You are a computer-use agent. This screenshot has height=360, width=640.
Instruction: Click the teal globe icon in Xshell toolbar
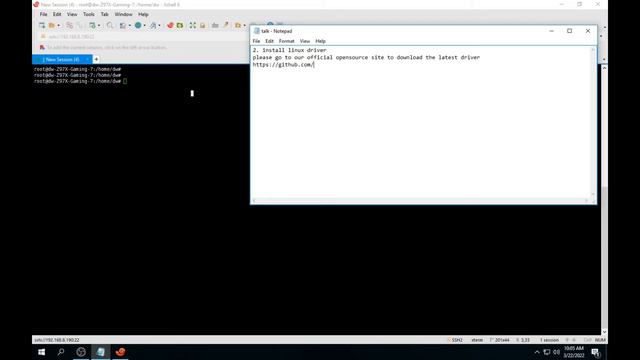(x=138, y=25)
